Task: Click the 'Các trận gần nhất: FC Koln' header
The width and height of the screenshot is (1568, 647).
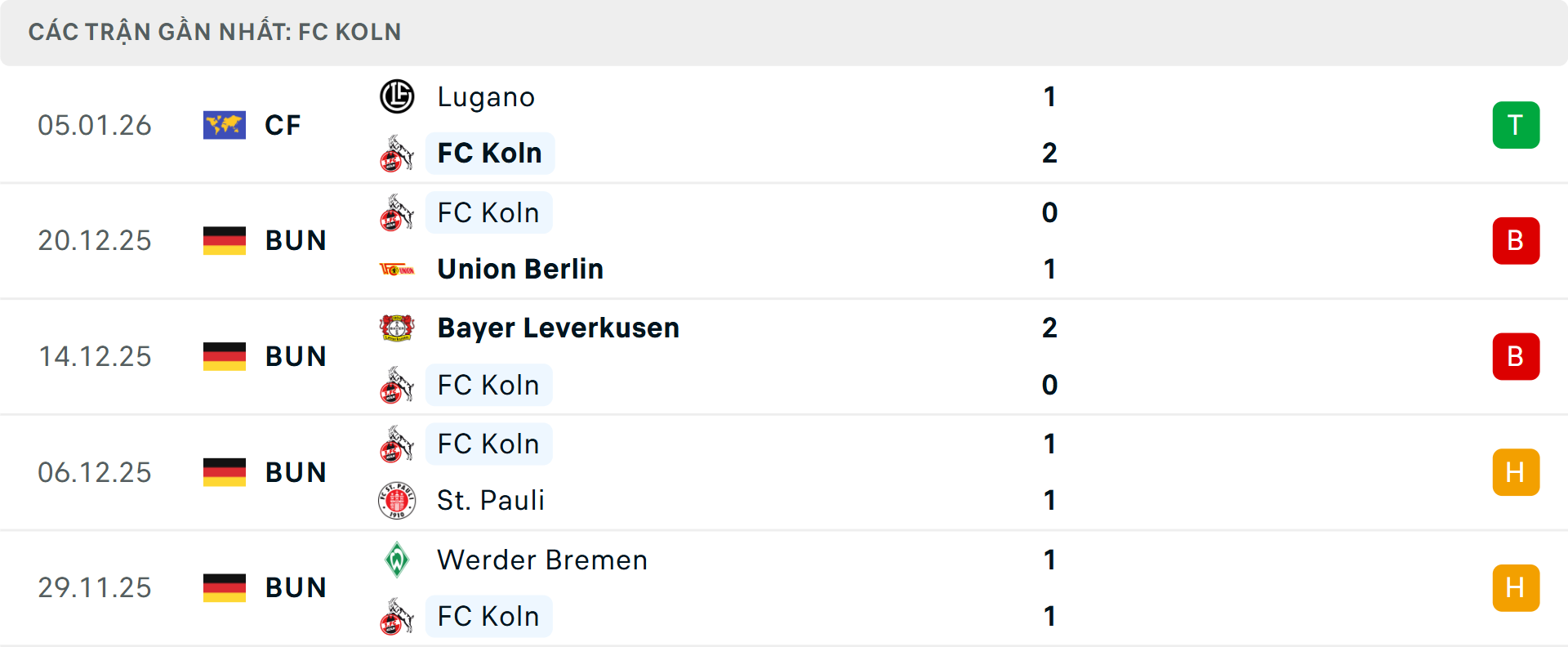Action: 215,32
